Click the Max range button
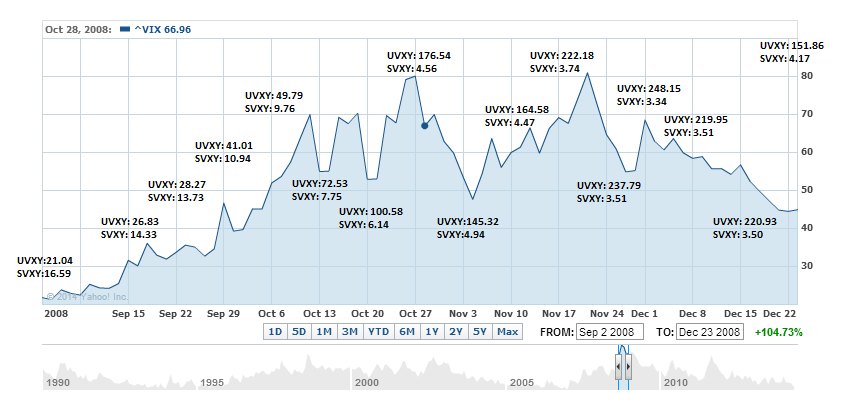 pyautogui.click(x=507, y=332)
